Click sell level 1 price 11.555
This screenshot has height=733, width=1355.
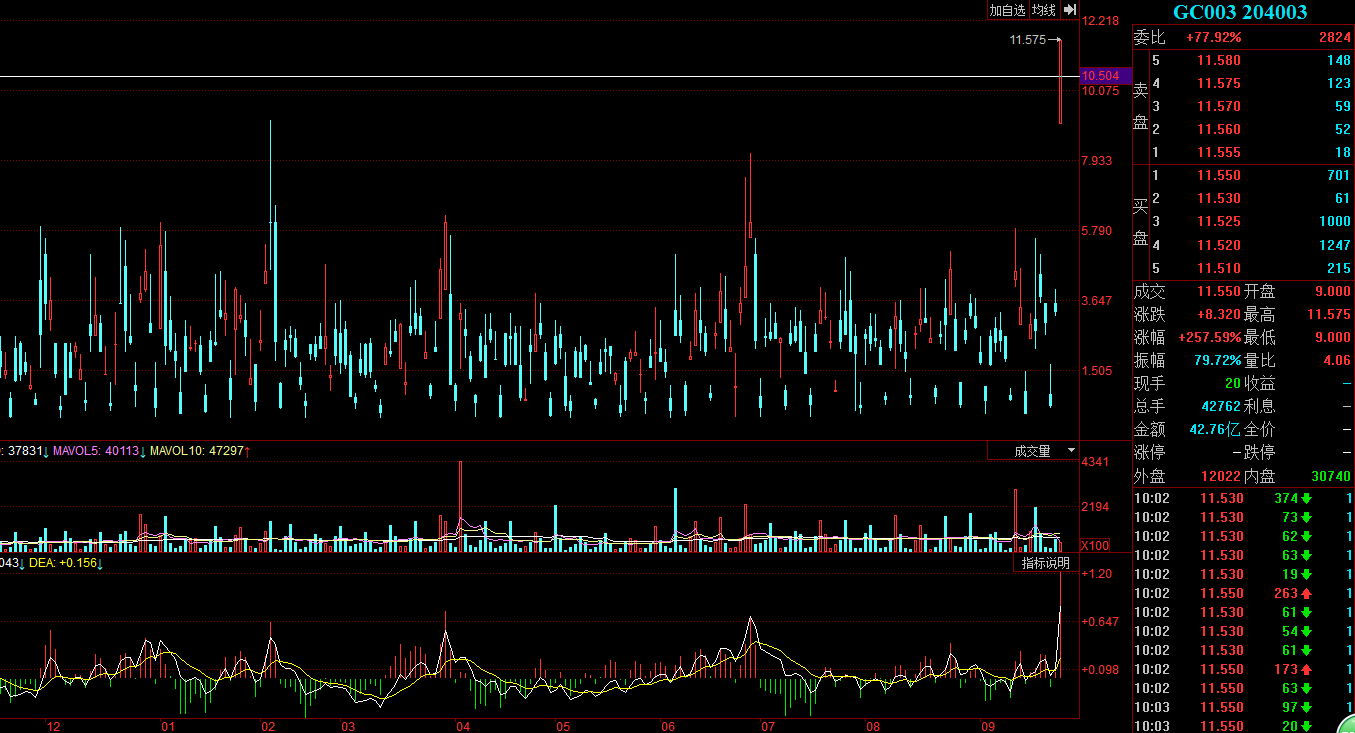point(1219,152)
